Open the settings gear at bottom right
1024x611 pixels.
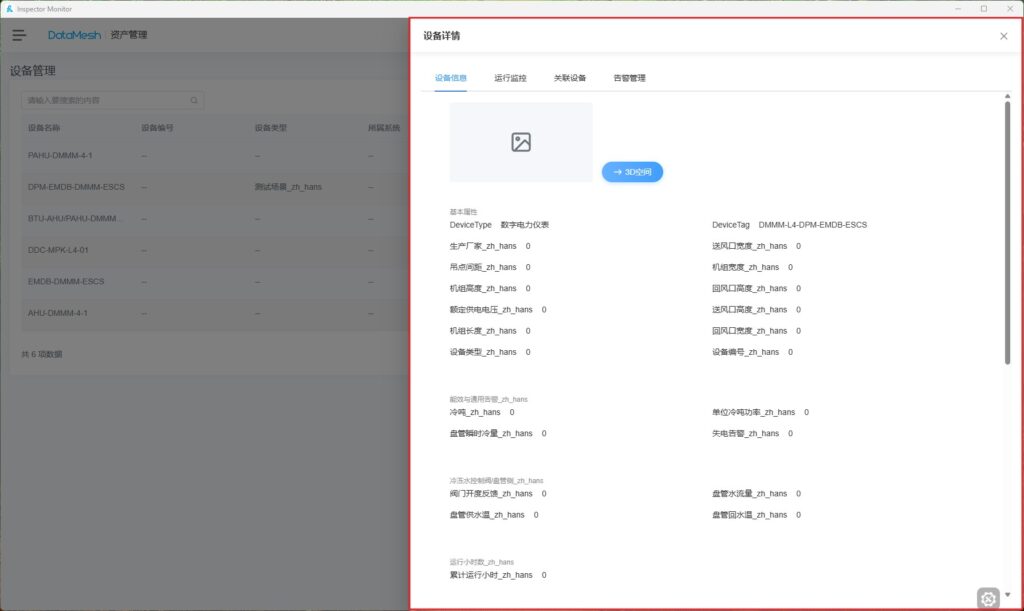pos(988,598)
